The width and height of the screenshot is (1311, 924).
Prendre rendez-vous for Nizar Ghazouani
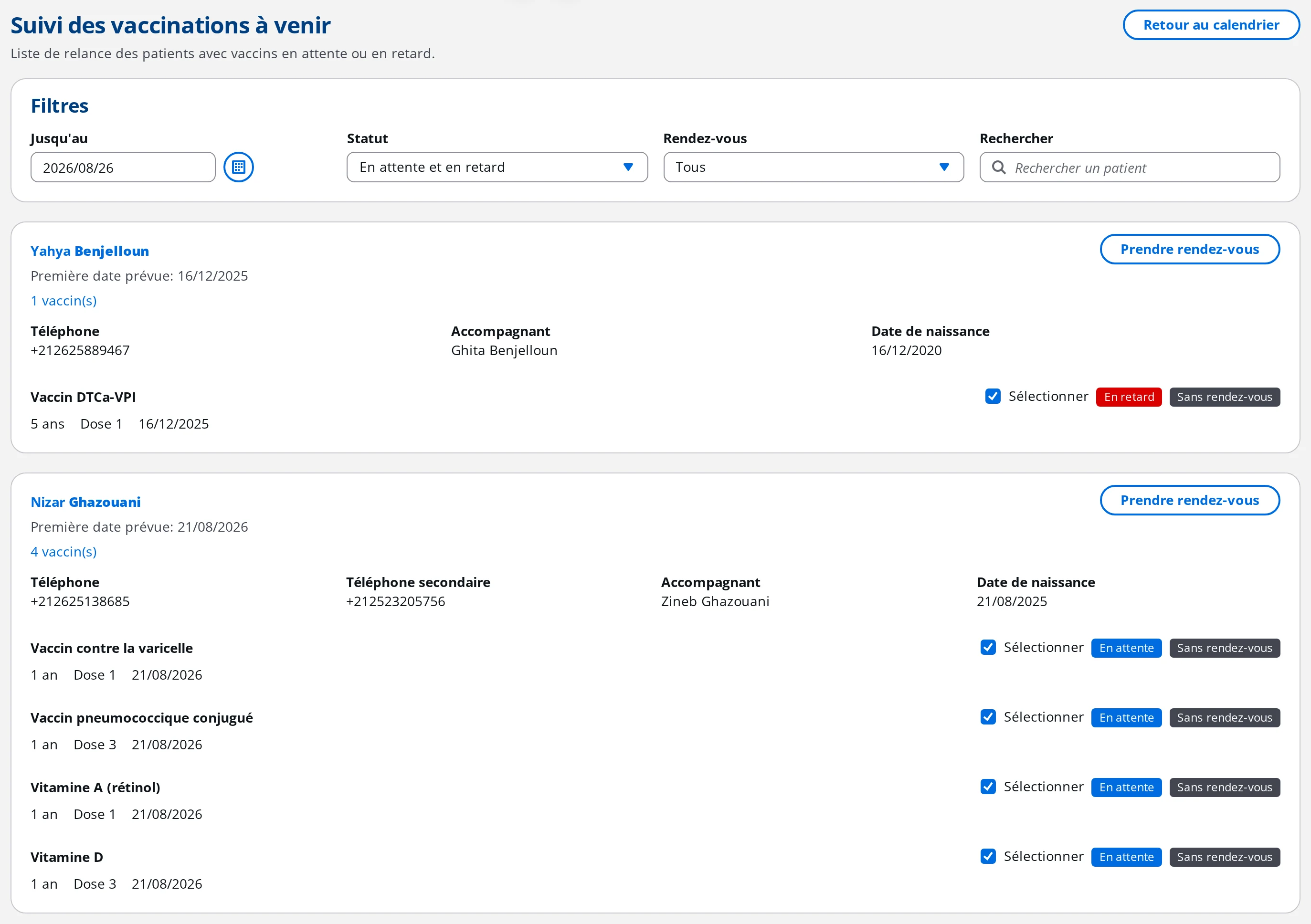coord(1189,501)
